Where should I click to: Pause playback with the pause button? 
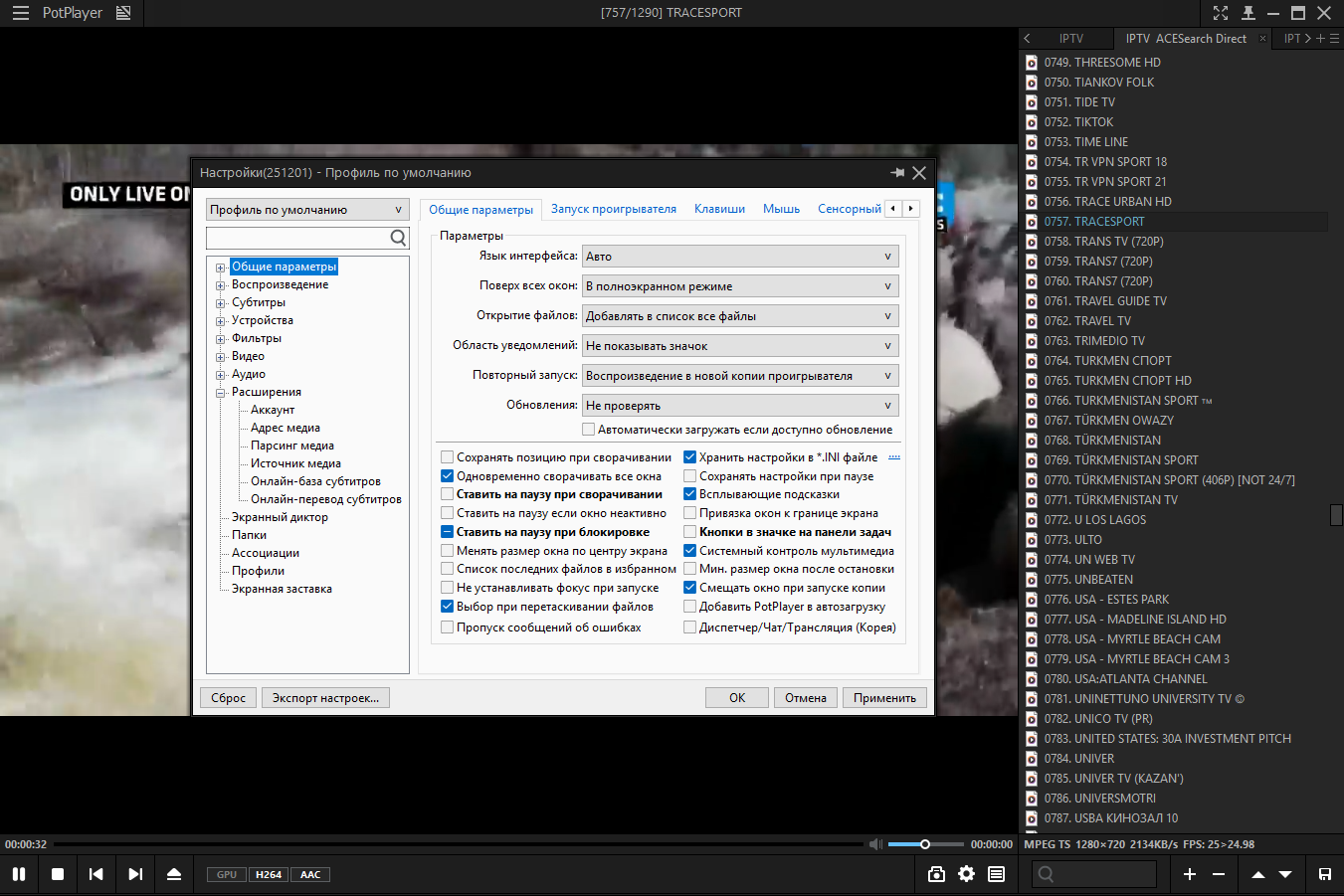19,874
